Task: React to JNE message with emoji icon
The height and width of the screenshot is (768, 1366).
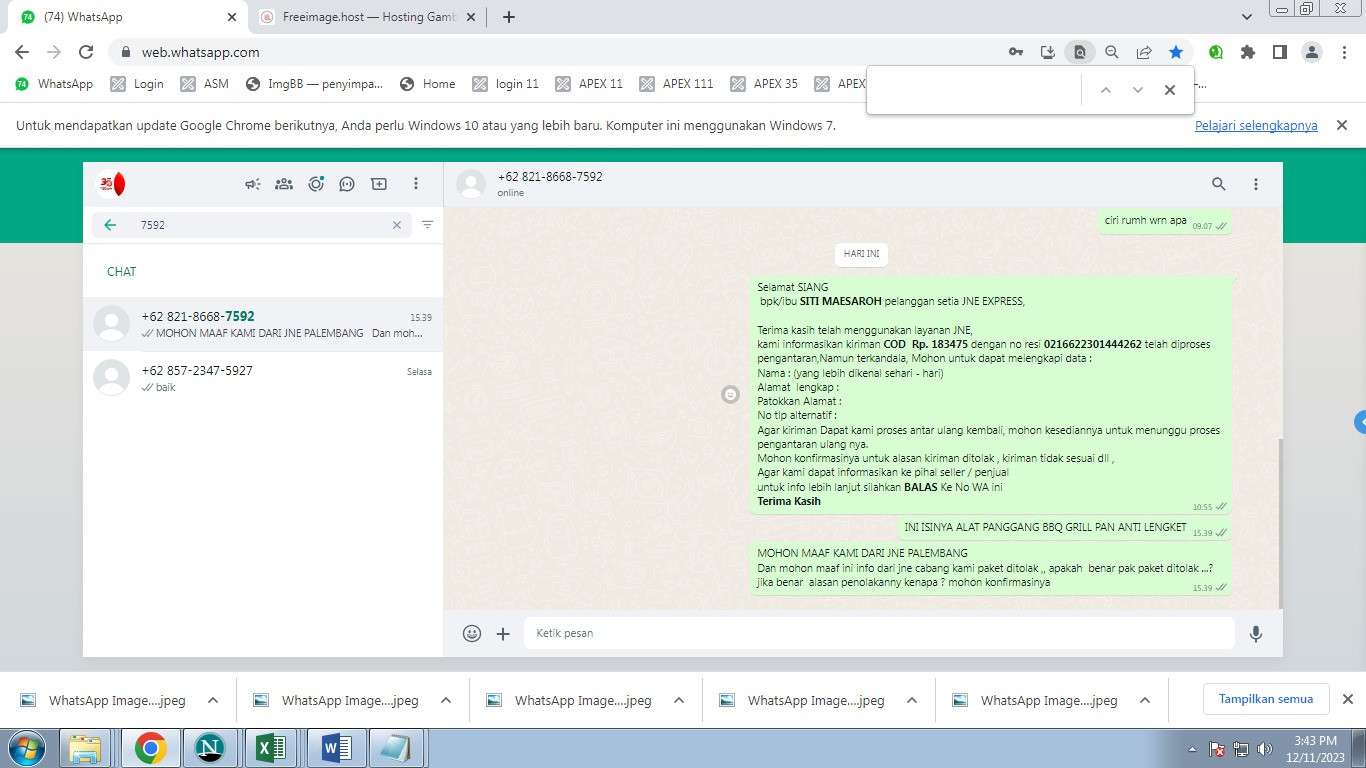Action: (x=731, y=395)
